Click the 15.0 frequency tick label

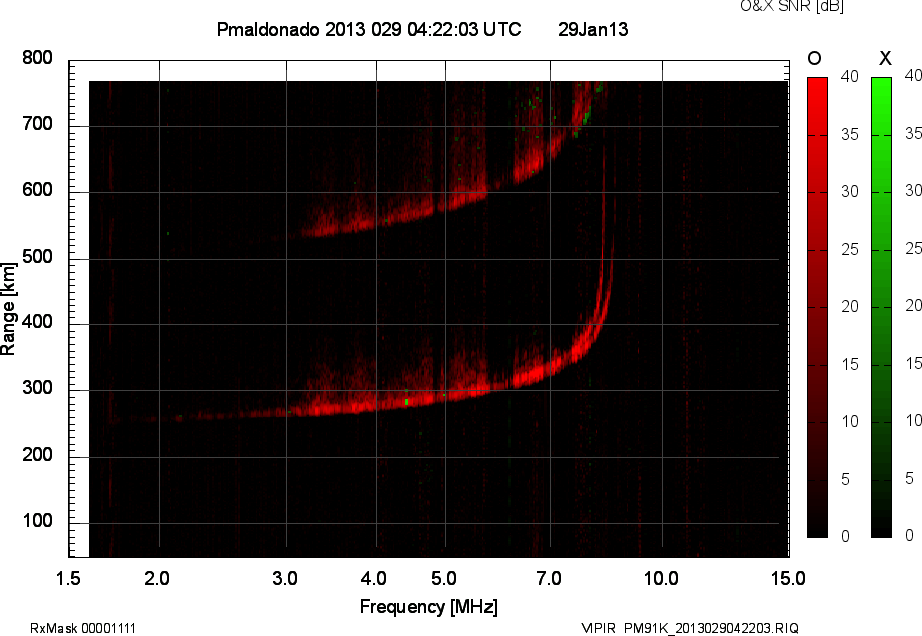[x=788, y=578]
